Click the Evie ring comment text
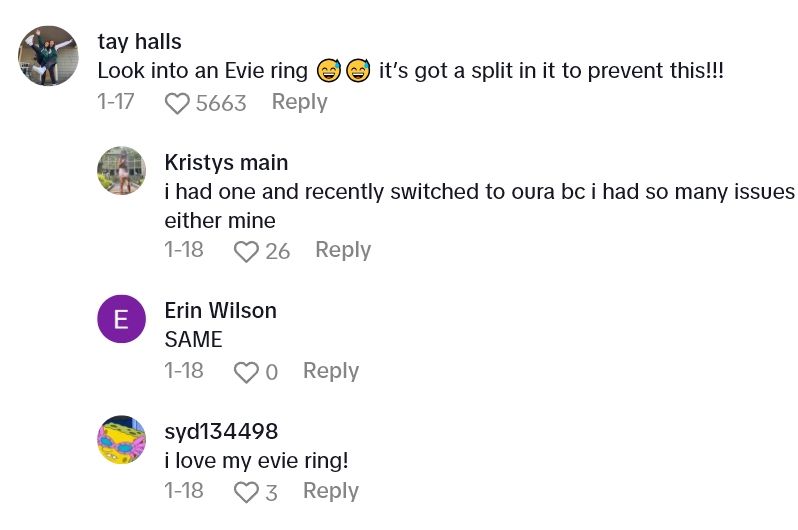The width and height of the screenshot is (798, 530). [x=409, y=72]
